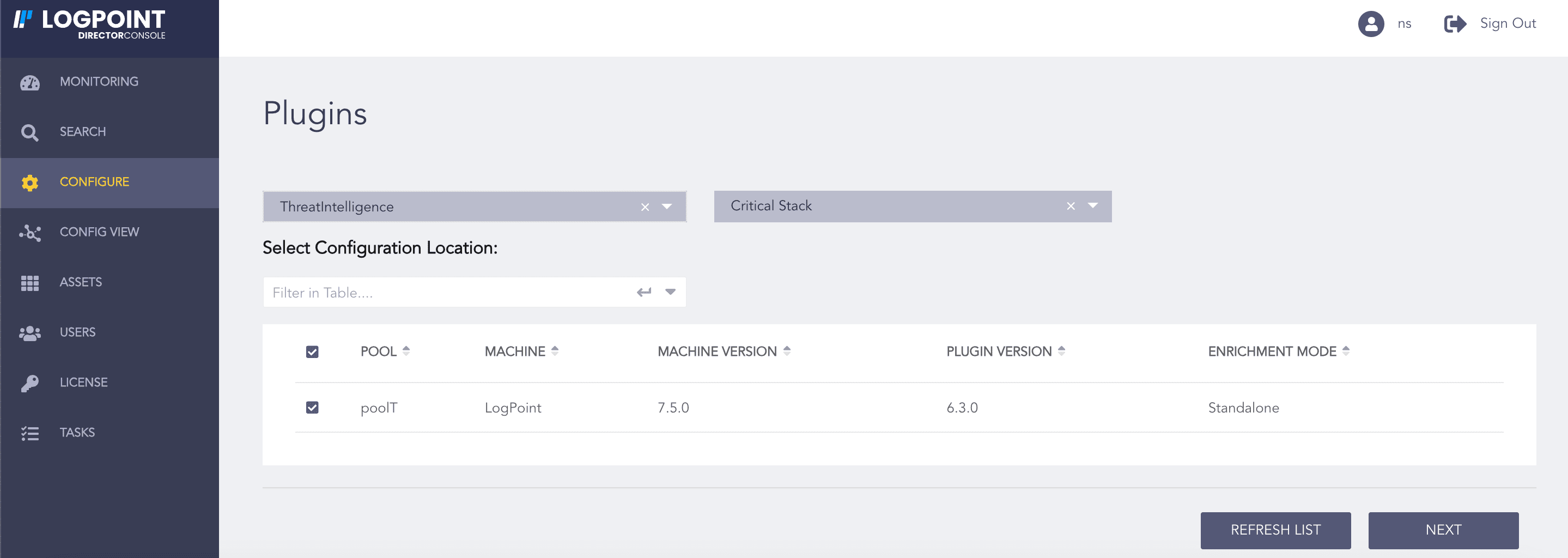Click the Configure gear icon
This screenshot has height=558, width=1568.
point(30,183)
